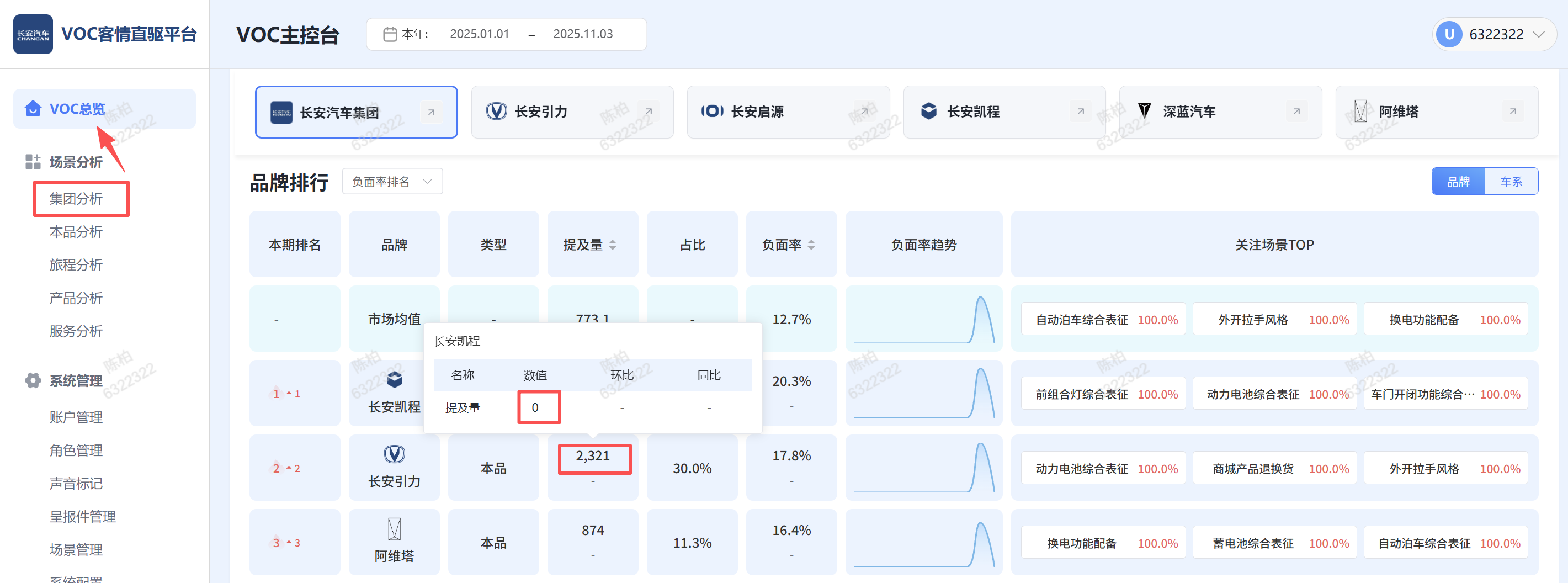Click the start date 2025.01.01 field
This screenshot has height=583, width=1568.
tap(479, 34)
